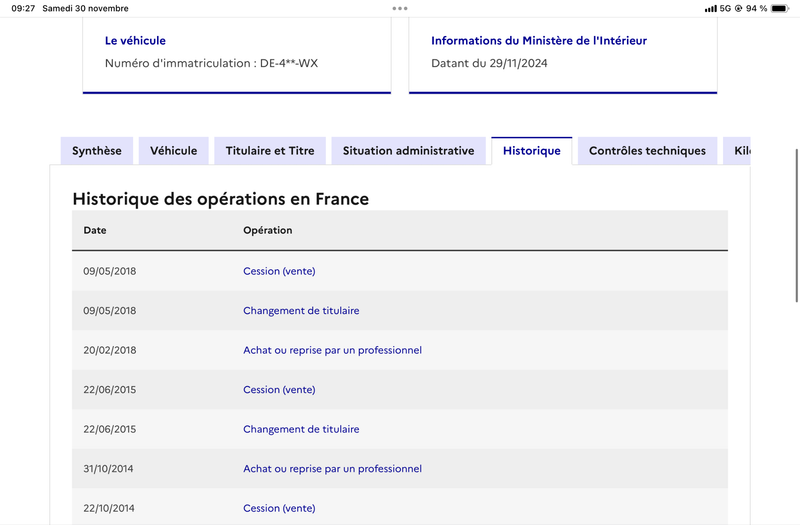Image resolution: width=800 pixels, height=525 pixels.
Task: Click the registration number DE-4**-WX text
Action: pos(289,63)
